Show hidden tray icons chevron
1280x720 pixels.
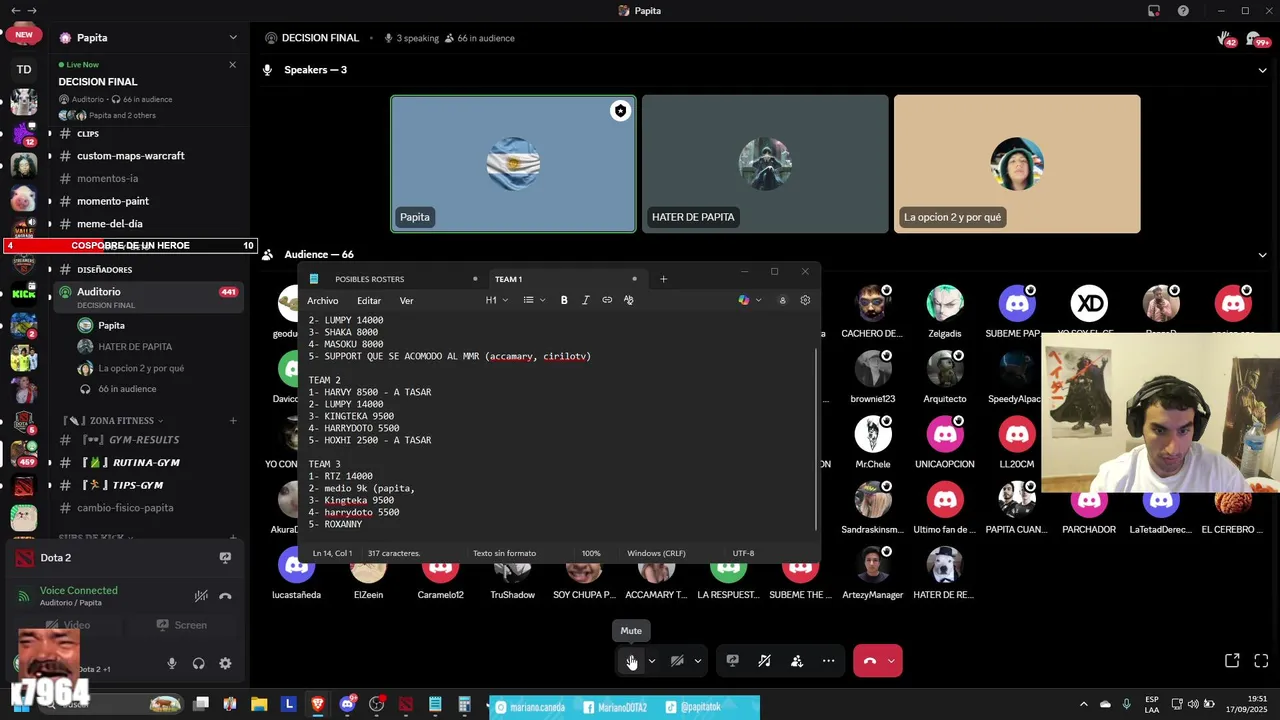1083,705
